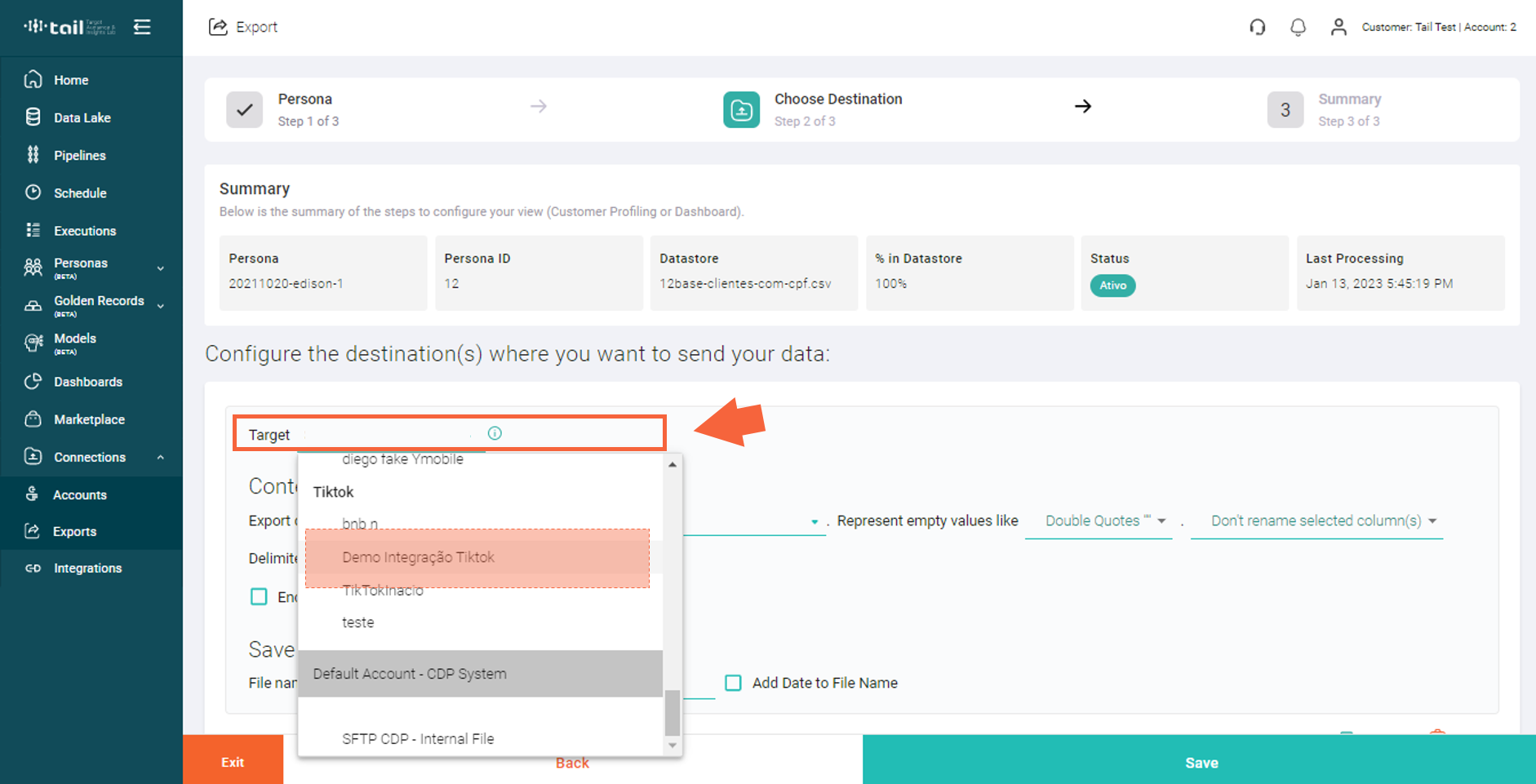Image resolution: width=1536 pixels, height=784 pixels.
Task: Open the partially hidden Export dropdown arrow
Action: (815, 522)
